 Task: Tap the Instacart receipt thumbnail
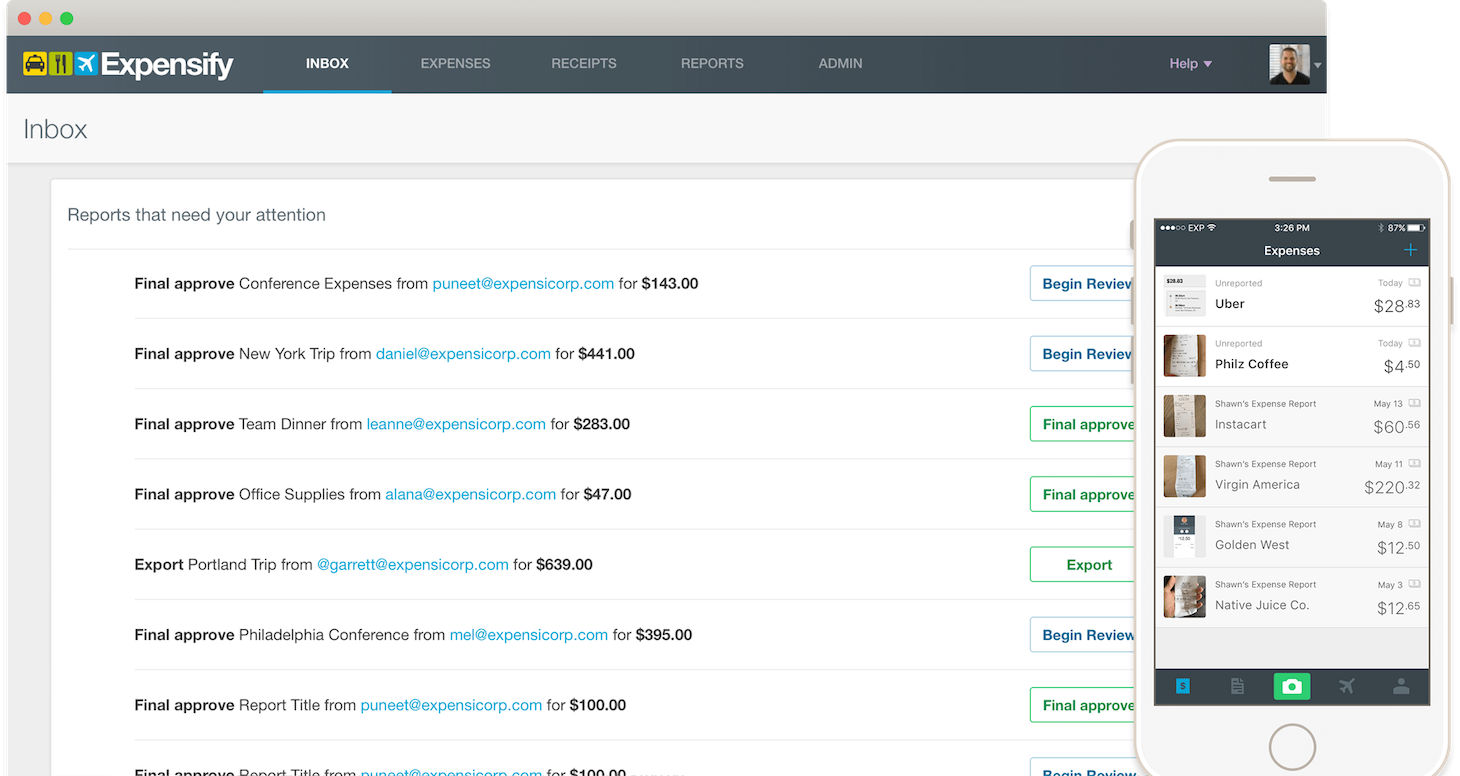[1185, 416]
